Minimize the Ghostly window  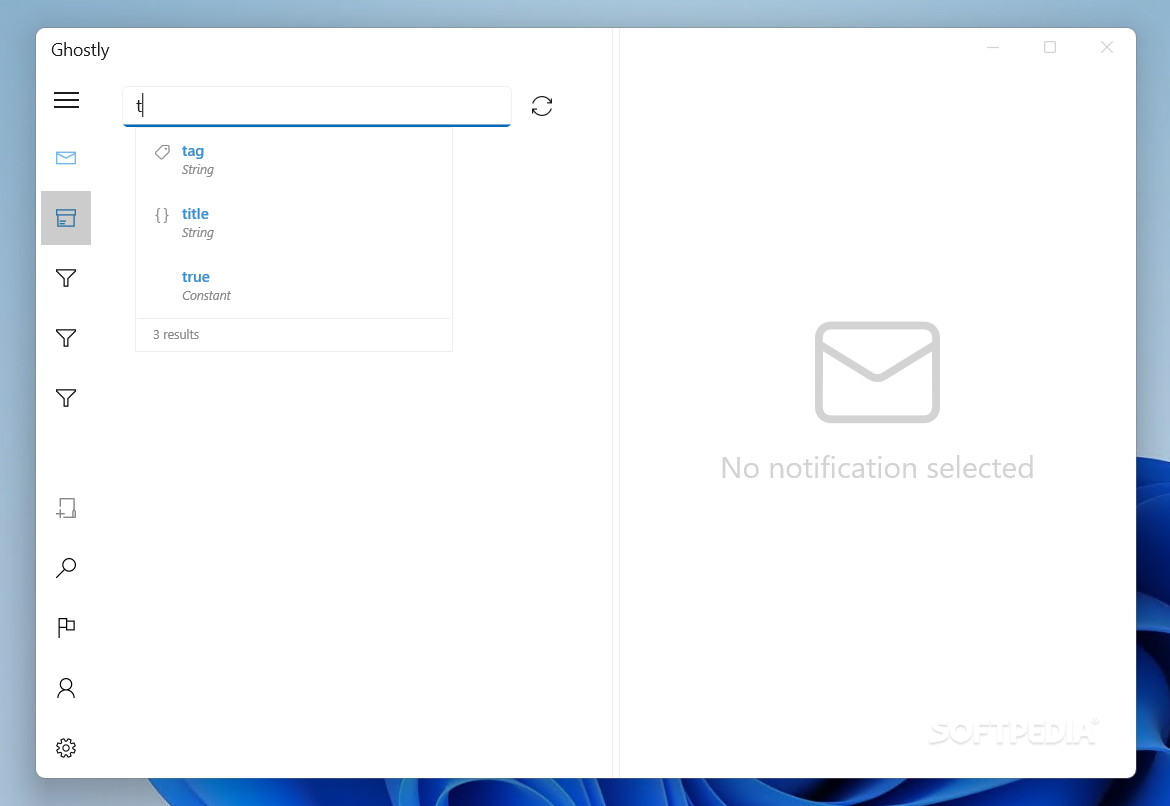(993, 47)
